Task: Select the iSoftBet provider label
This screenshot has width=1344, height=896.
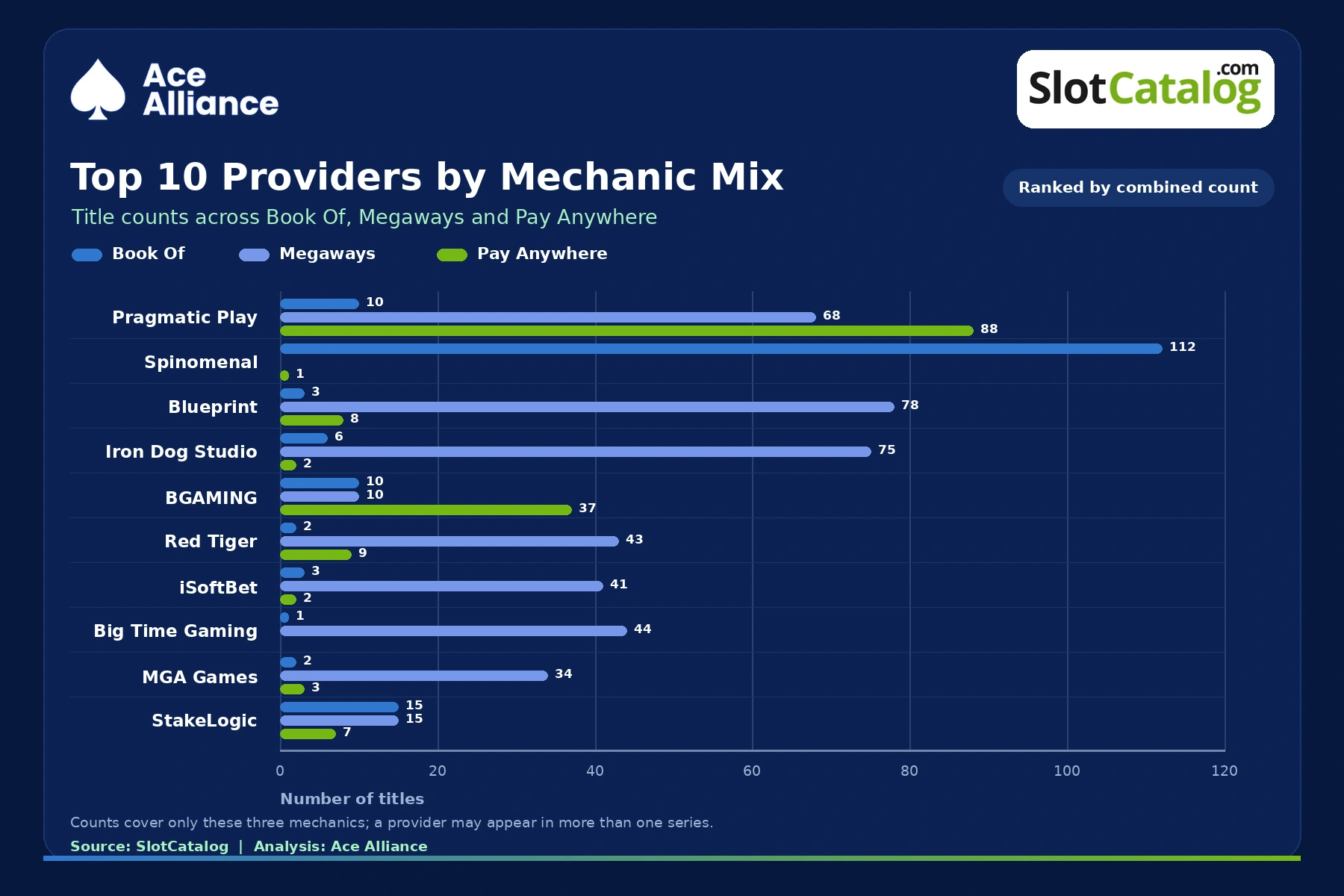Action: (x=218, y=587)
